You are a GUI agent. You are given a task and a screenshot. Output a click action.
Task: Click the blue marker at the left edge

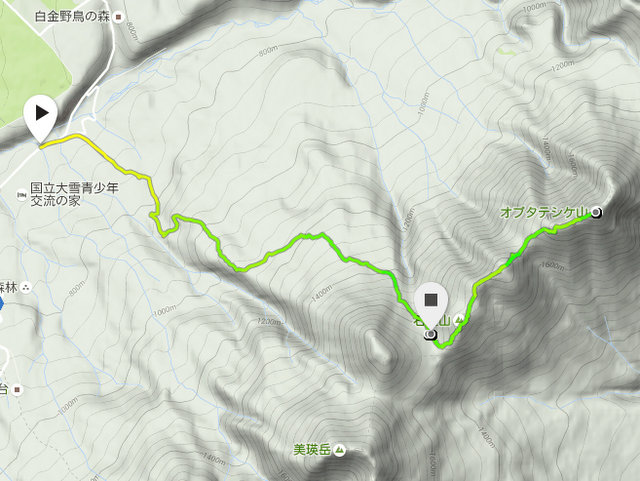[1, 304]
